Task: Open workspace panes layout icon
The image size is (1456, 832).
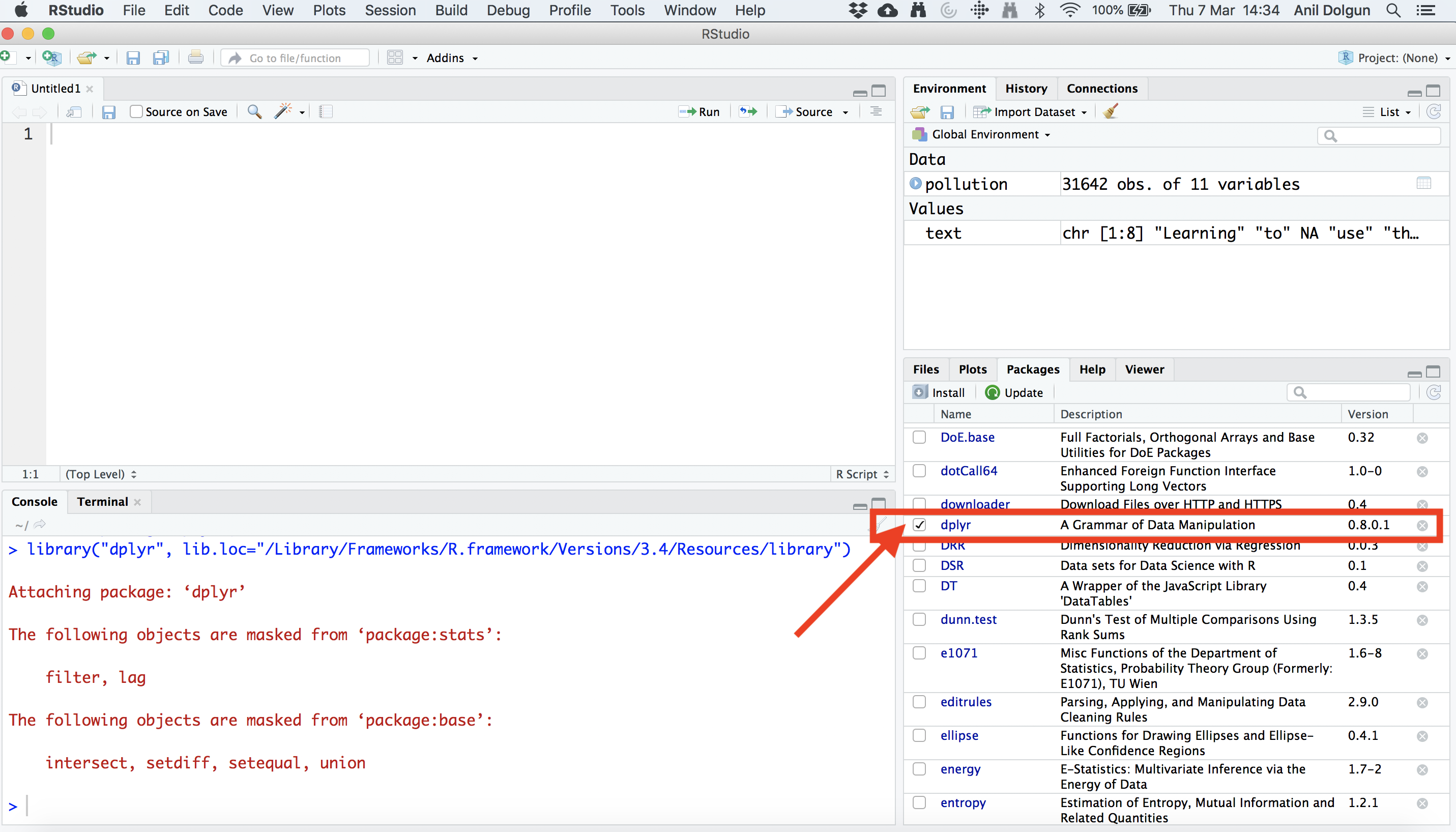Action: coord(395,58)
